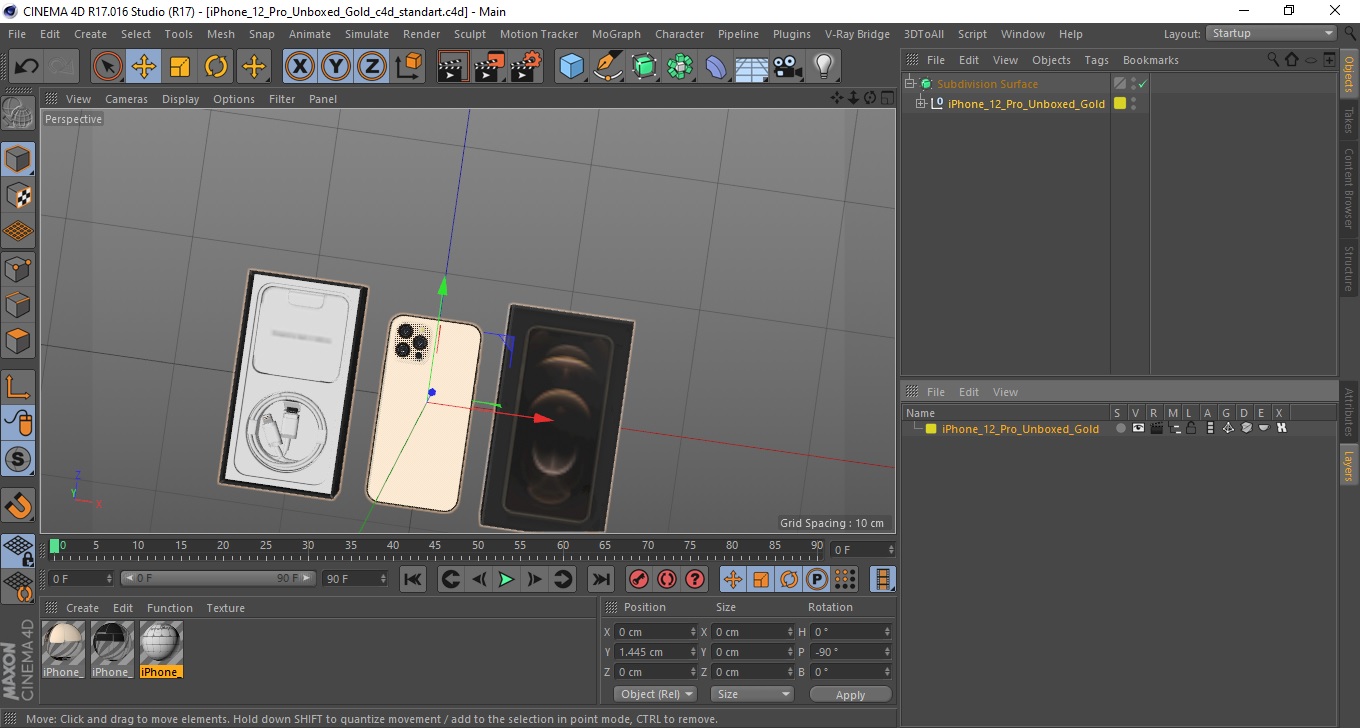Collapse the Subdivision Surface tree node
Image resolution: width=1360 pixels, height=728 pixels.
click(x=910, y=84)
